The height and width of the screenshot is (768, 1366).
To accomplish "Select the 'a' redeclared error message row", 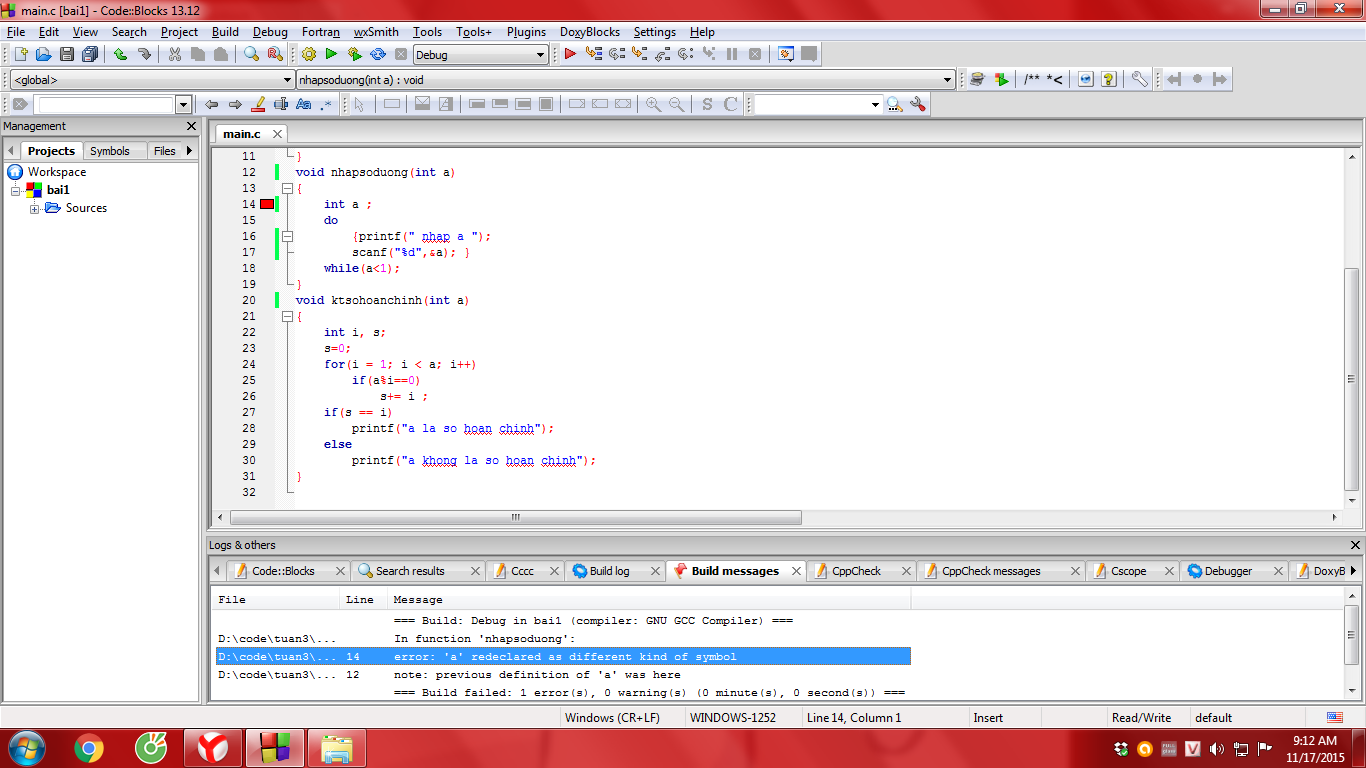I will [x=563, y=657].
